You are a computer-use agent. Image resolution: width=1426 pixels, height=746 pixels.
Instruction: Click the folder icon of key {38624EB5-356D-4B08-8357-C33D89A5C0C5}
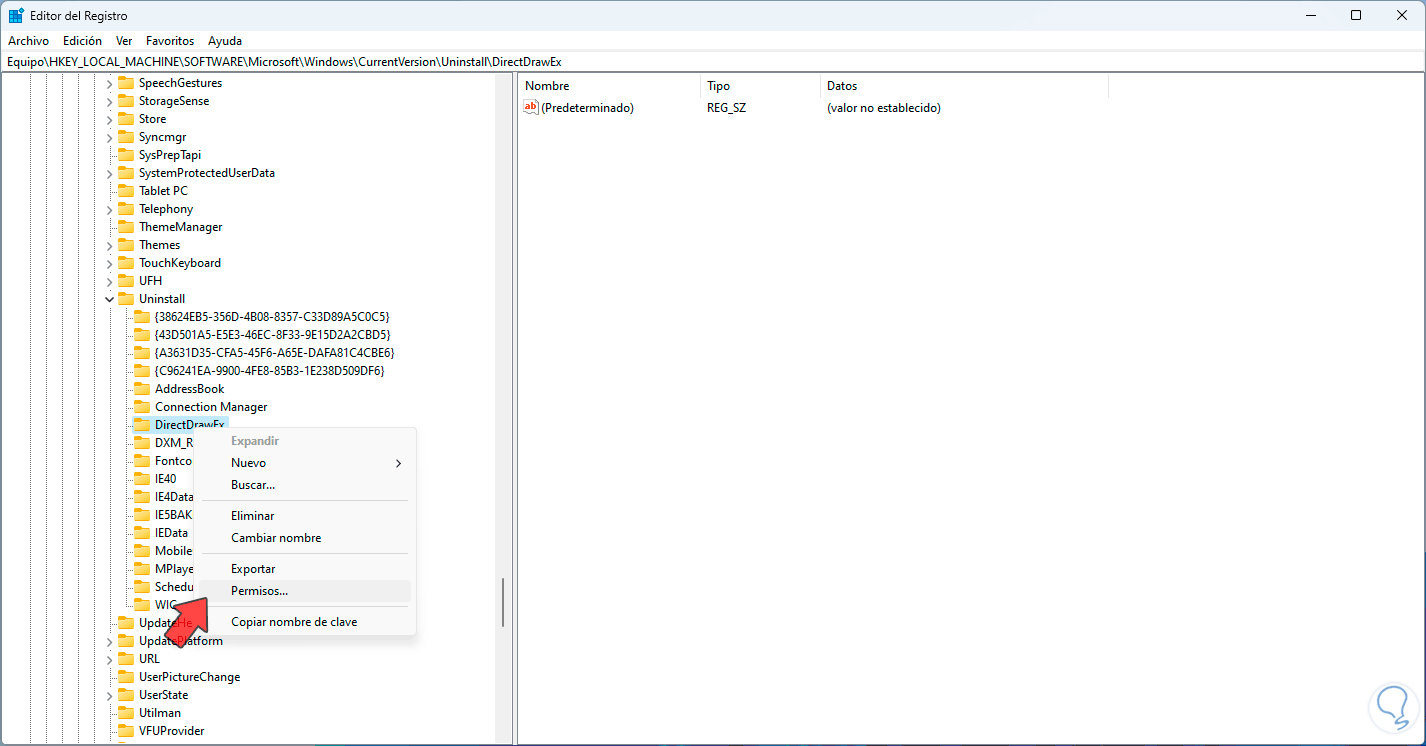point(142,317)
